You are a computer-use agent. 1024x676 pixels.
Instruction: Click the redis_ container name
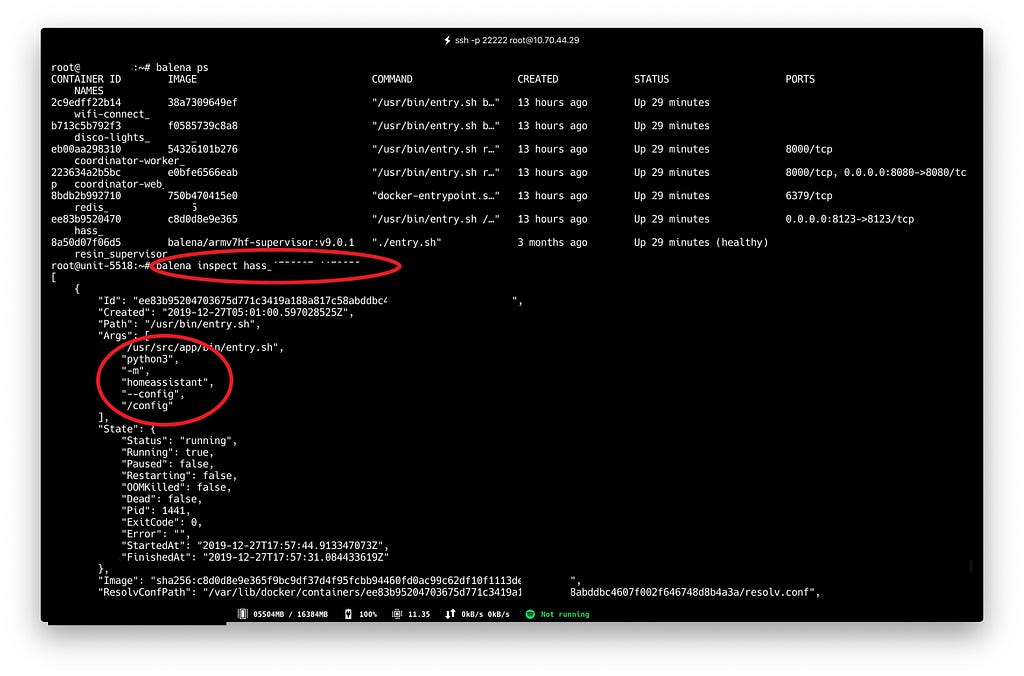(x=91, y=208)
